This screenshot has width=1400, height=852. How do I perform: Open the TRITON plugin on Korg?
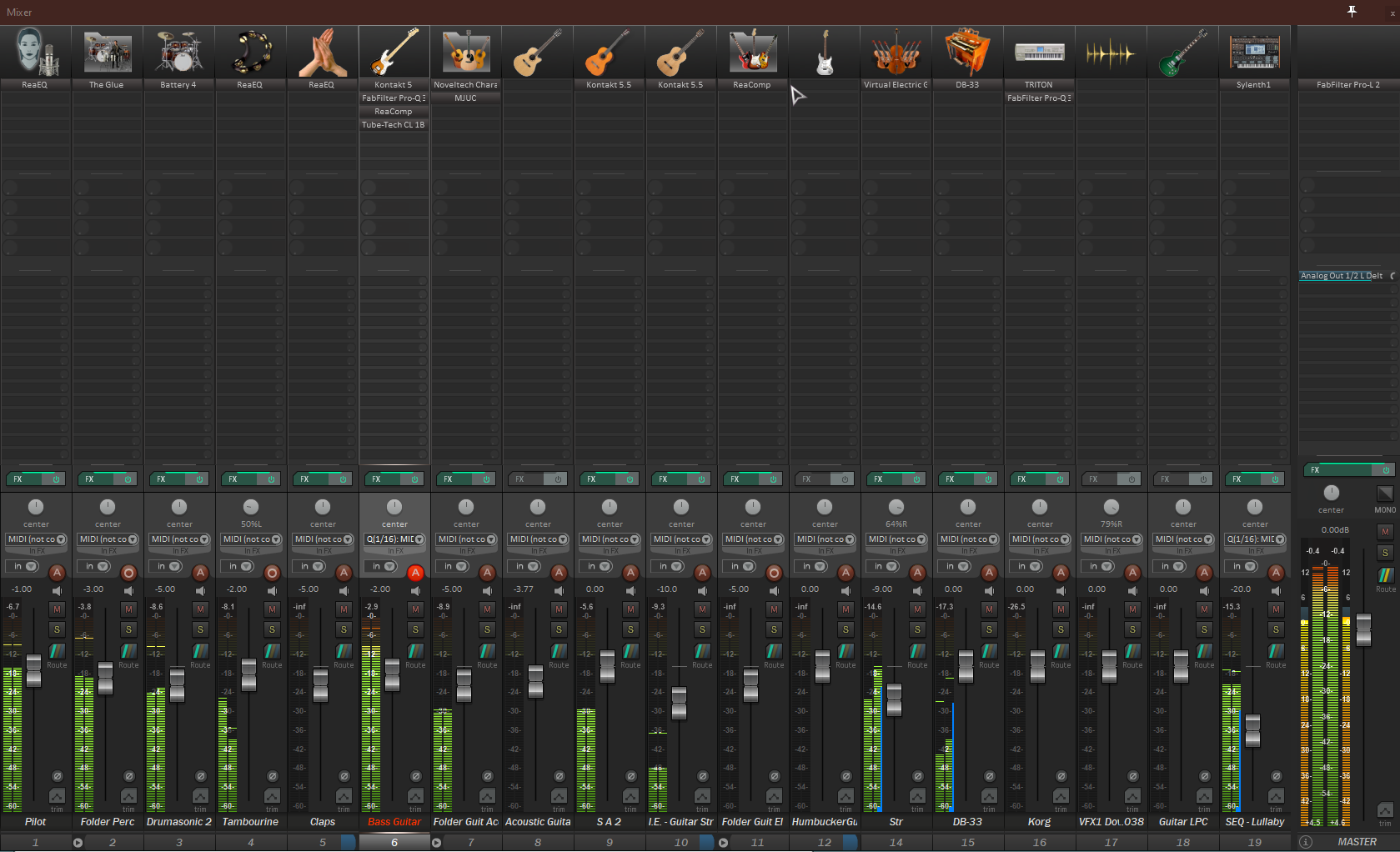click(1040, 85)
